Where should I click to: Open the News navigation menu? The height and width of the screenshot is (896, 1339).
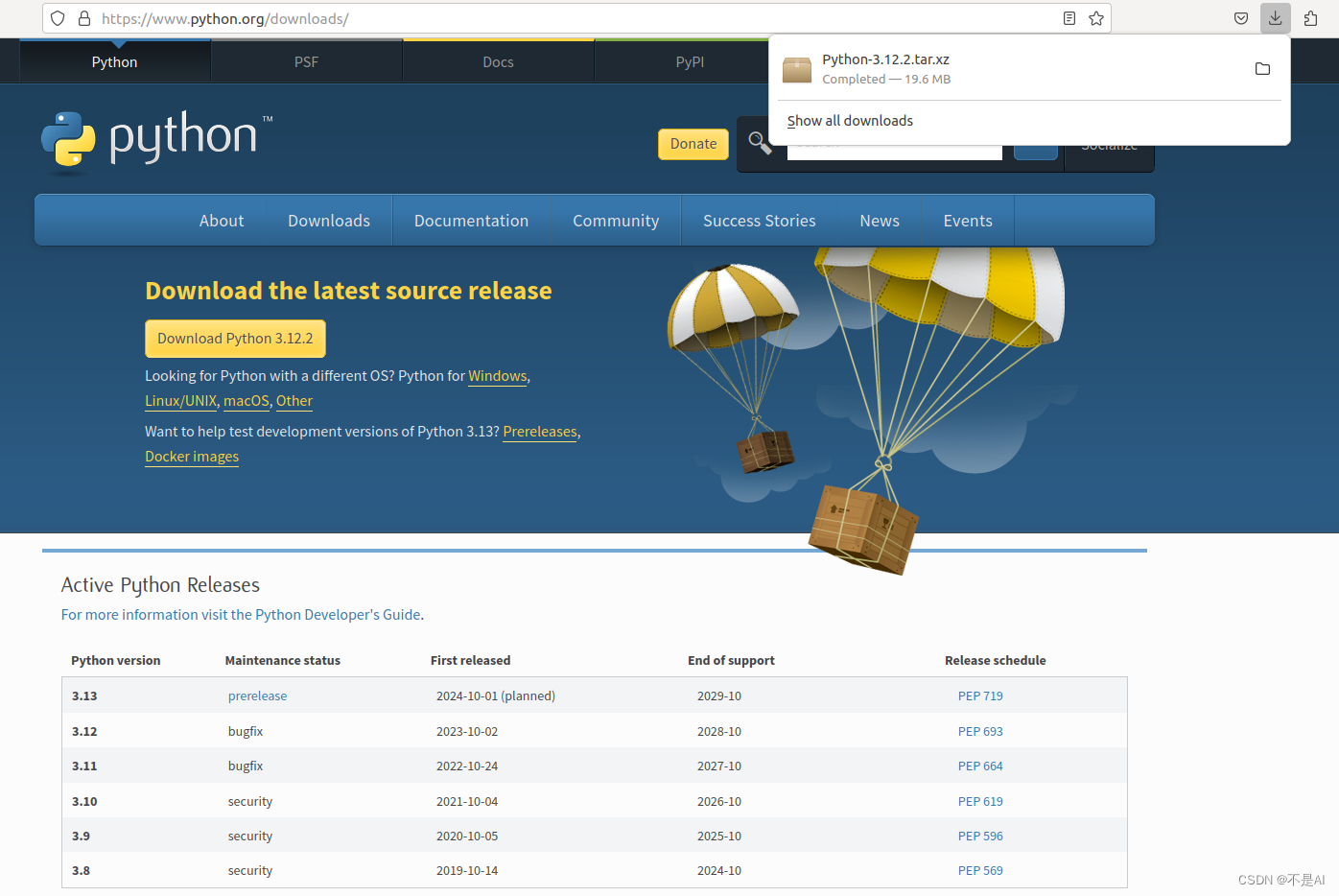(x=880, y=221)
